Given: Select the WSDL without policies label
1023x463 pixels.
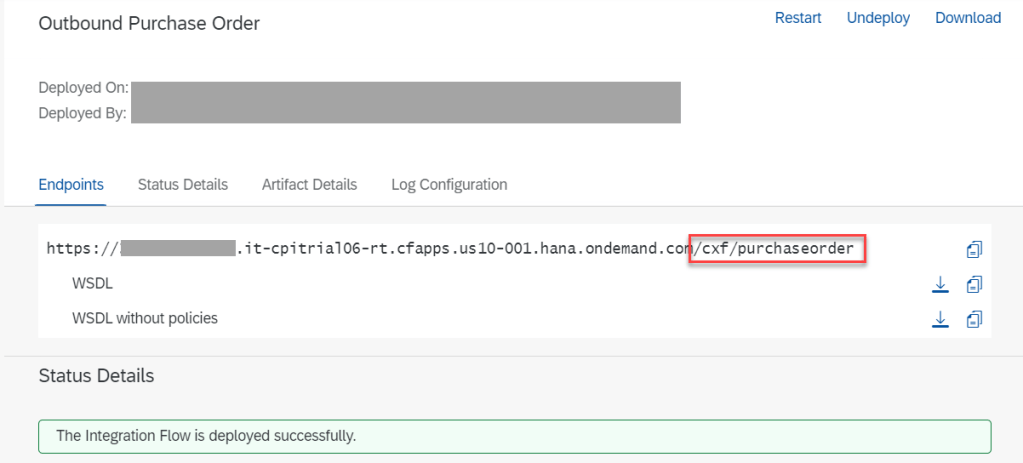Looking at the screenshot, I should pyautogui.click(x=145, y=318).
